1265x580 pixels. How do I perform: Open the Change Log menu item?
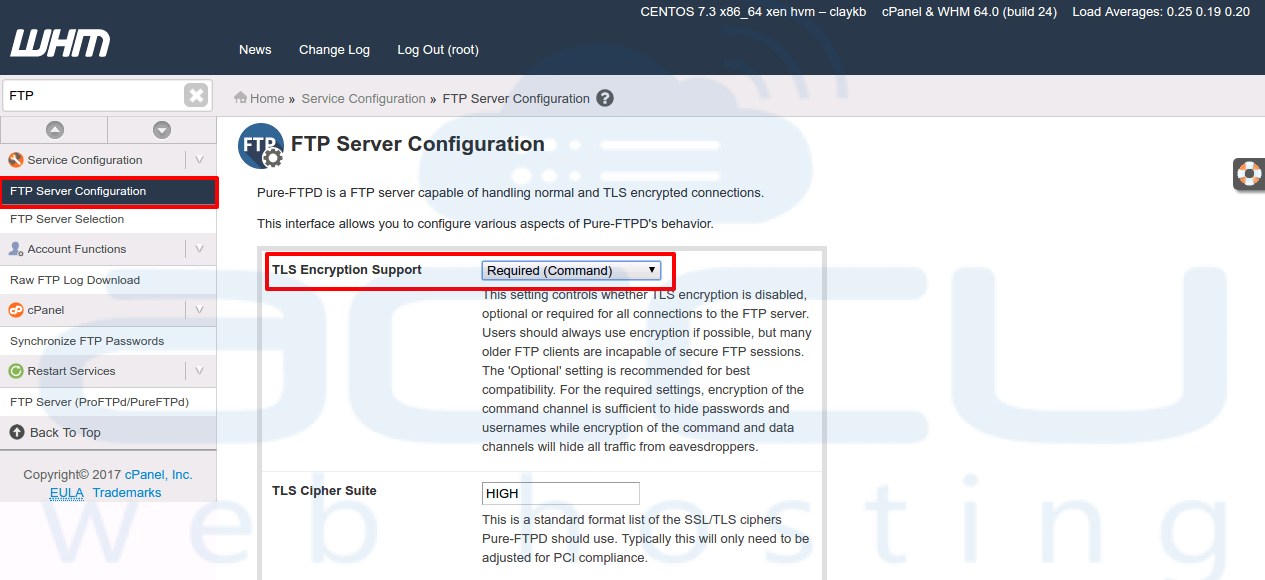(334, 49)
